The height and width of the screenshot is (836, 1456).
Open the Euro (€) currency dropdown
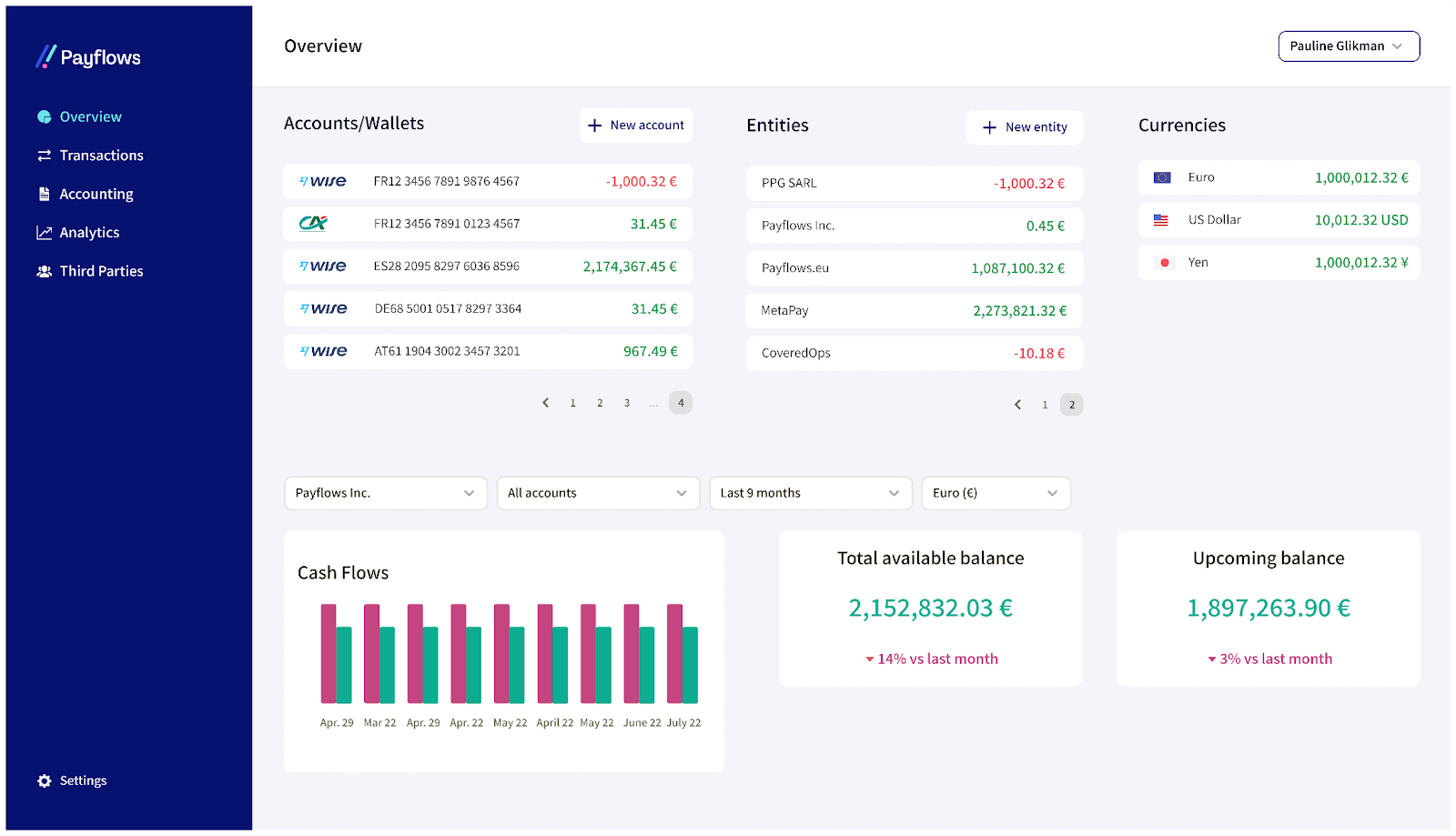tap(996, 493)
